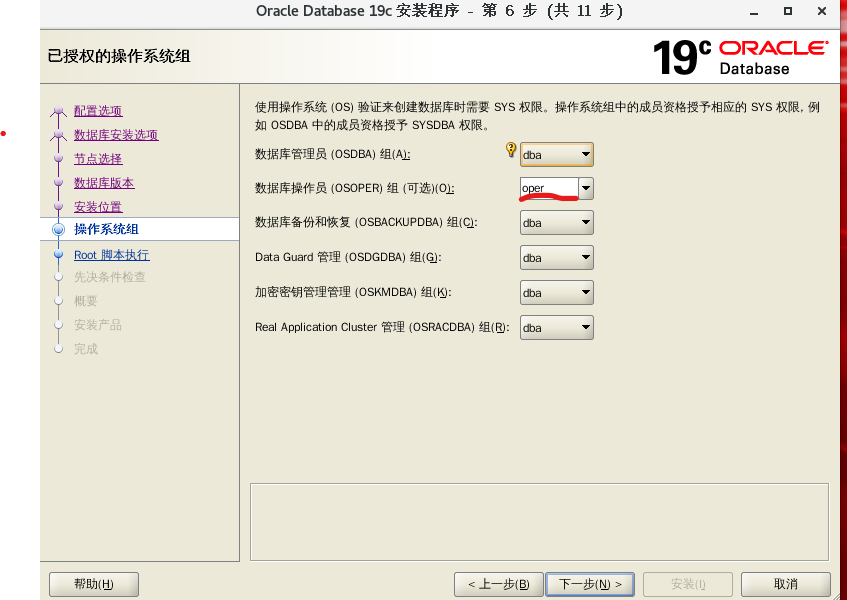Open the OSRACDBA group dropdown
This screenshot has height=600, width=847.
(556, 327)
